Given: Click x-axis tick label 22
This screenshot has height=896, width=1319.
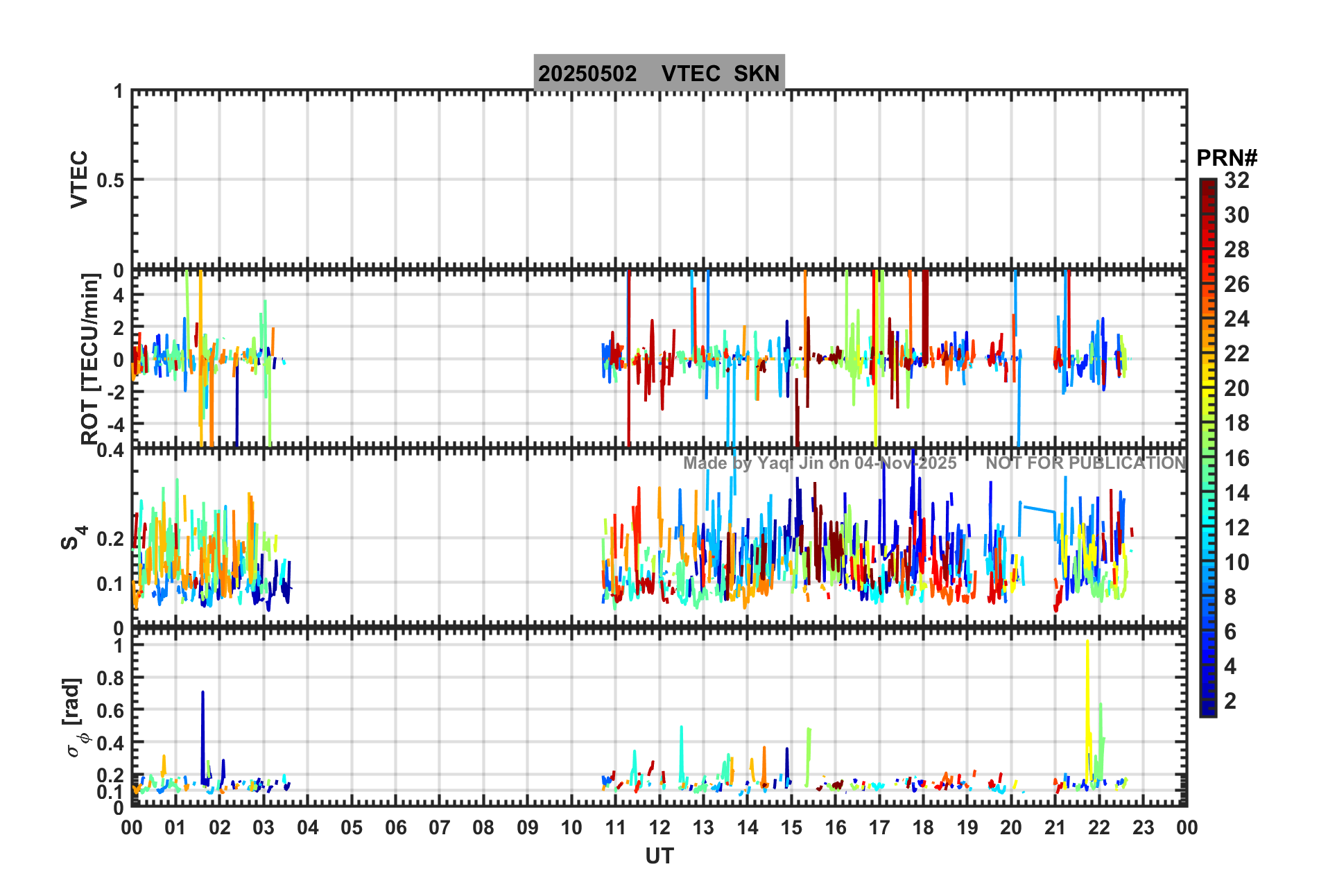Looking at the screenshot, I should [1099, 828].
